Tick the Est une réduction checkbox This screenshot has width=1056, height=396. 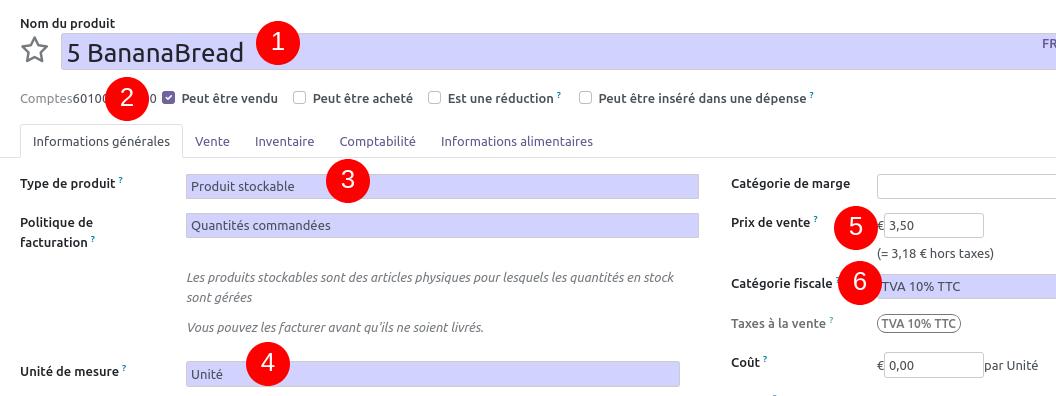(435, 98)
